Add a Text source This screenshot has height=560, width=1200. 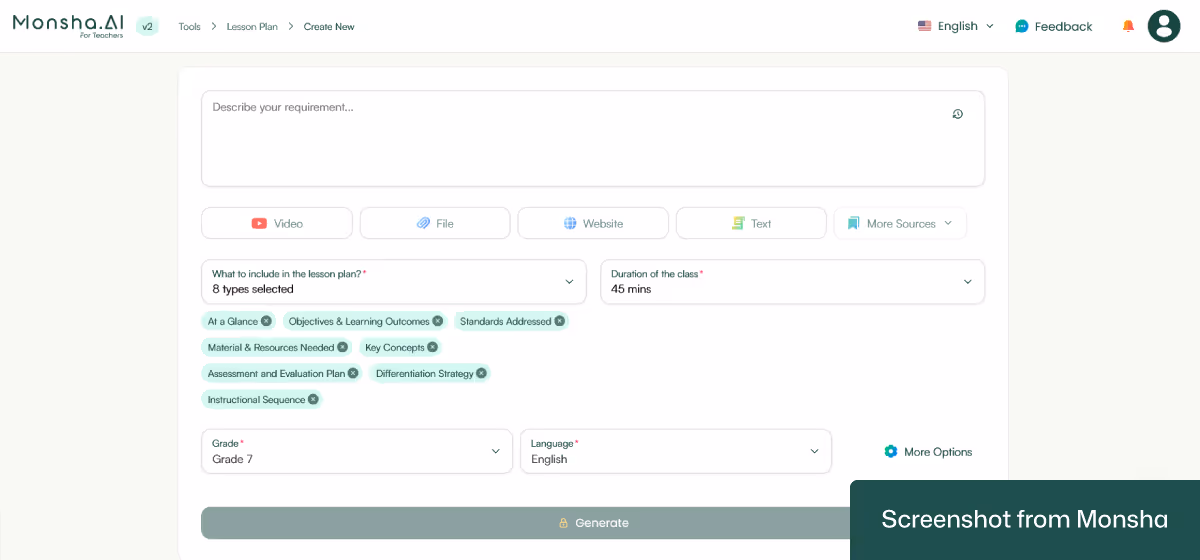click(751, 223)
